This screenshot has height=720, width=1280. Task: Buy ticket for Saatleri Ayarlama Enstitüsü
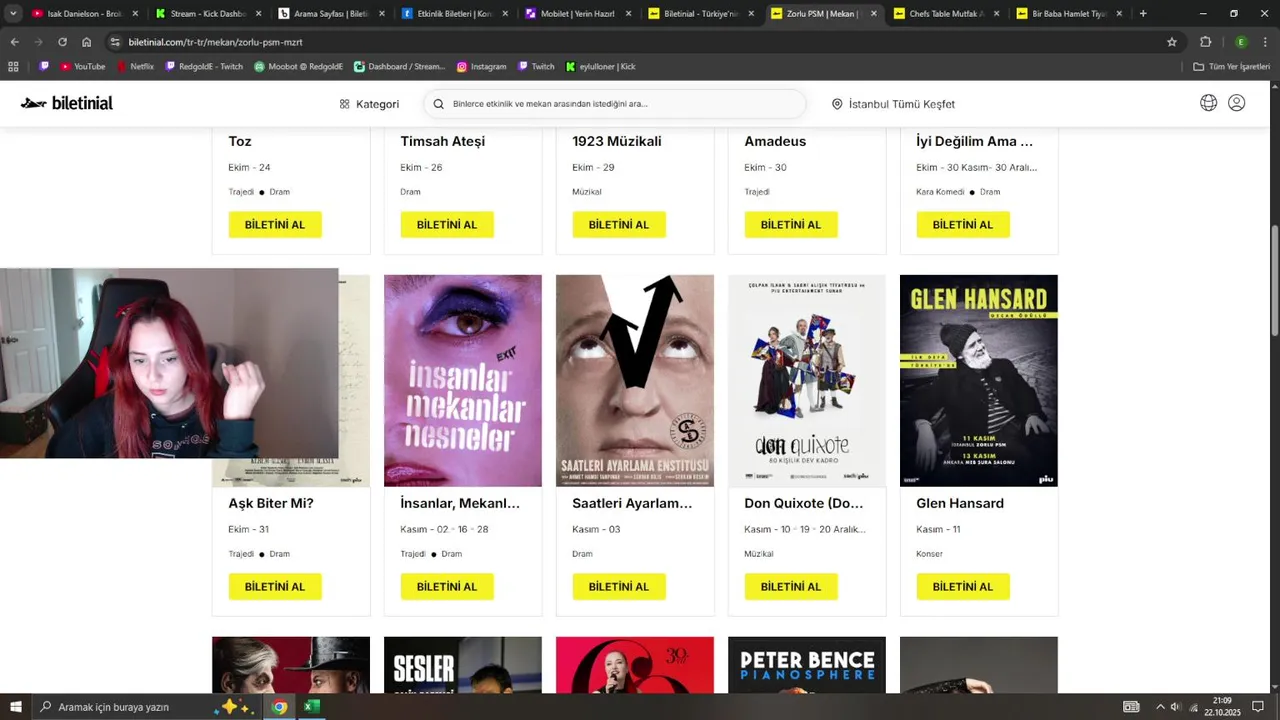619,587
